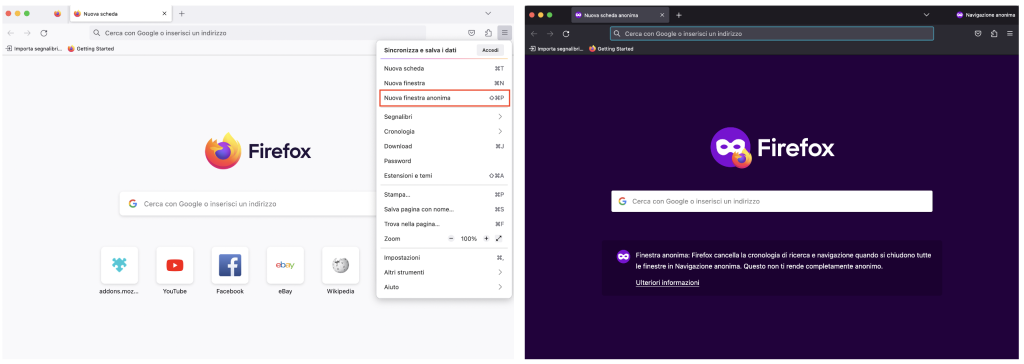Go back in private window
Screen dimensions: 1024x364
(x=534, y=33)
